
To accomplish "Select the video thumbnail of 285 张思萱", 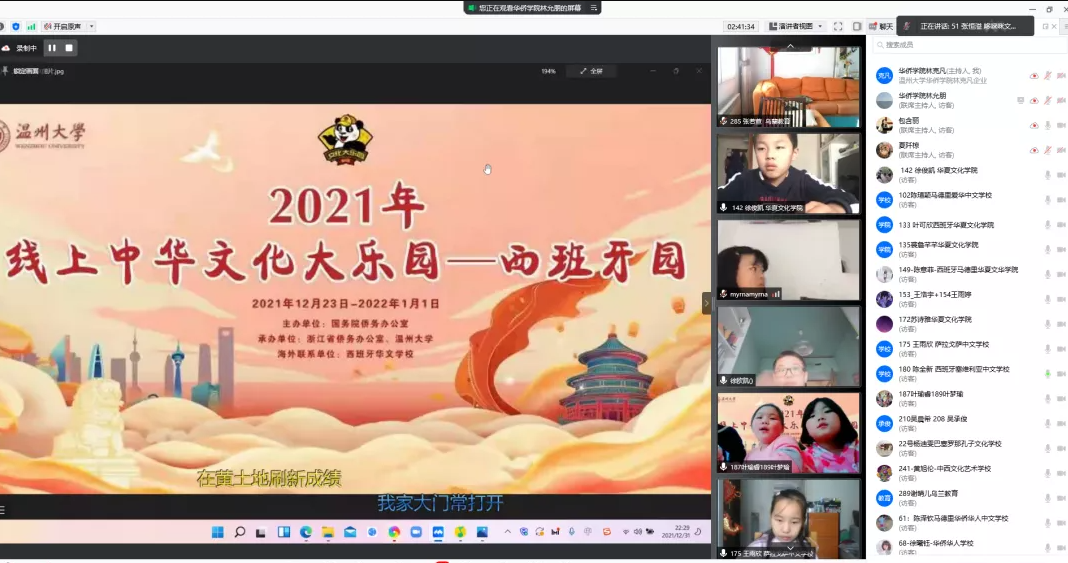I will 789,86.
